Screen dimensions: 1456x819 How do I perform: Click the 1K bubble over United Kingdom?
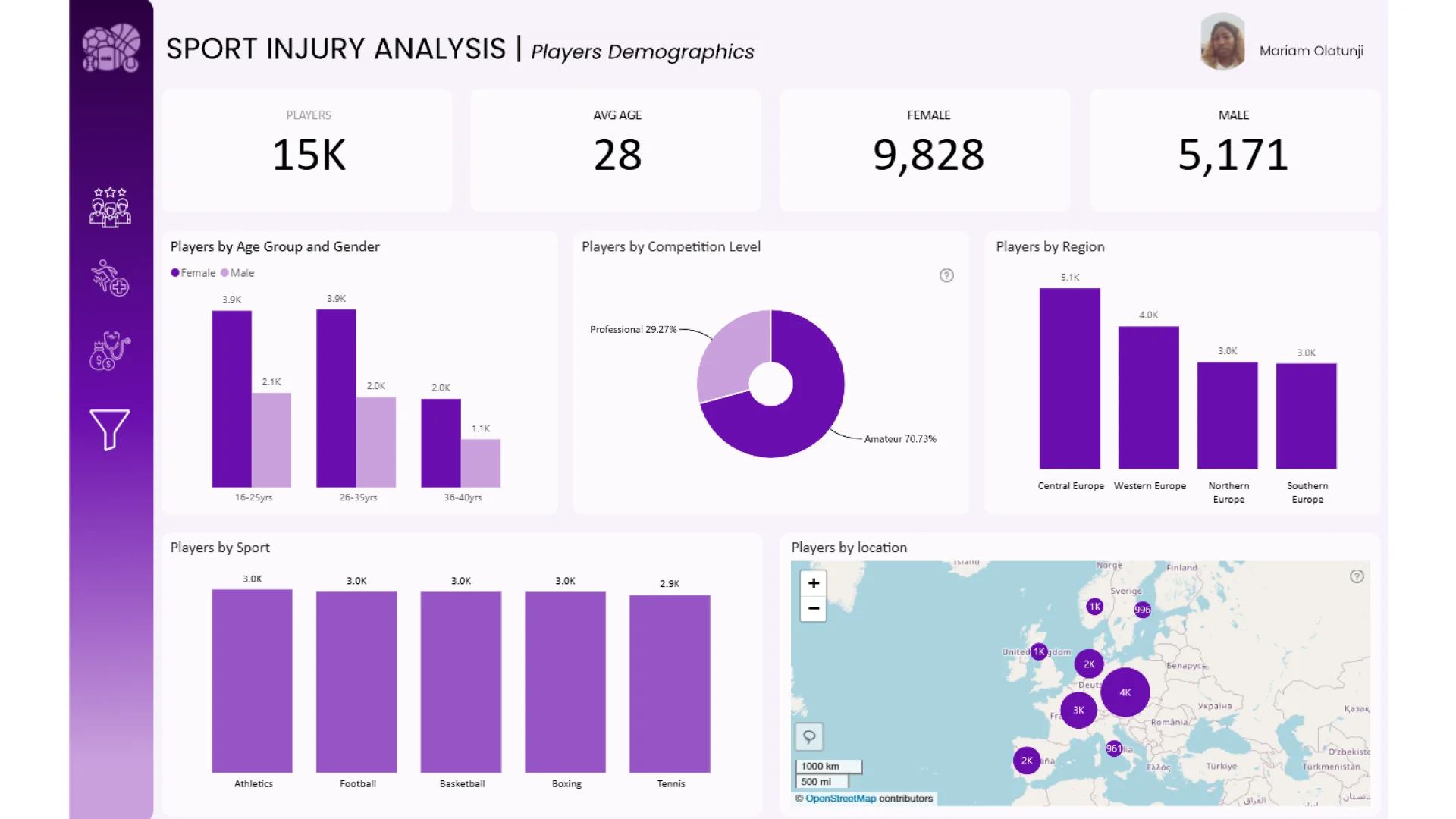[1039, 651]
